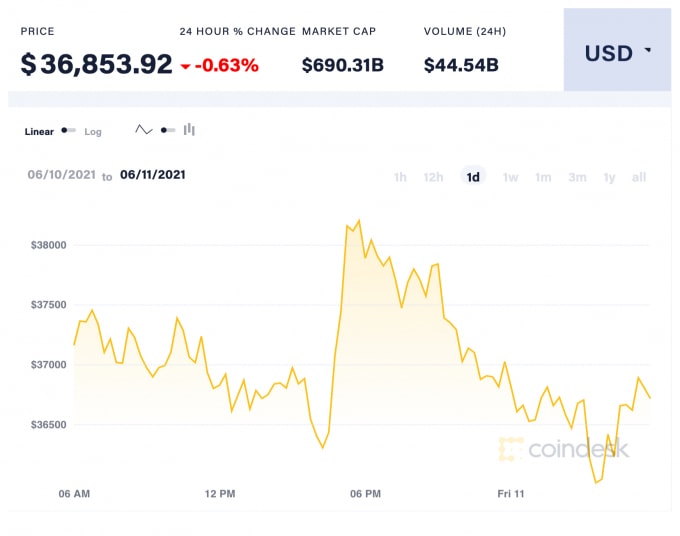
Task: Click the VOLUME (24H) label
Action: point(465,31)
